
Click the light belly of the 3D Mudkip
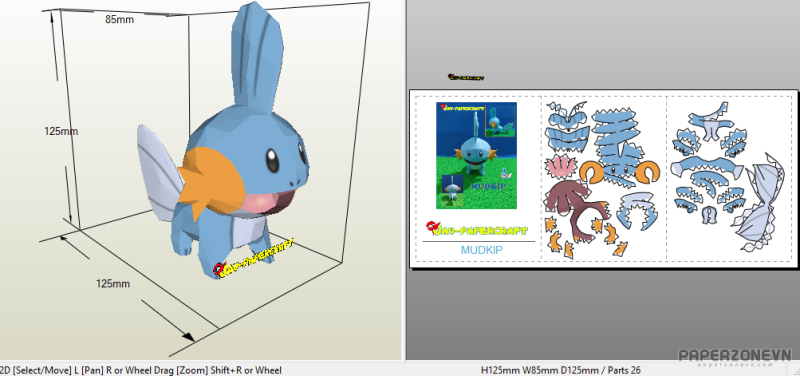pyautogui.click(x=248, y=231)
